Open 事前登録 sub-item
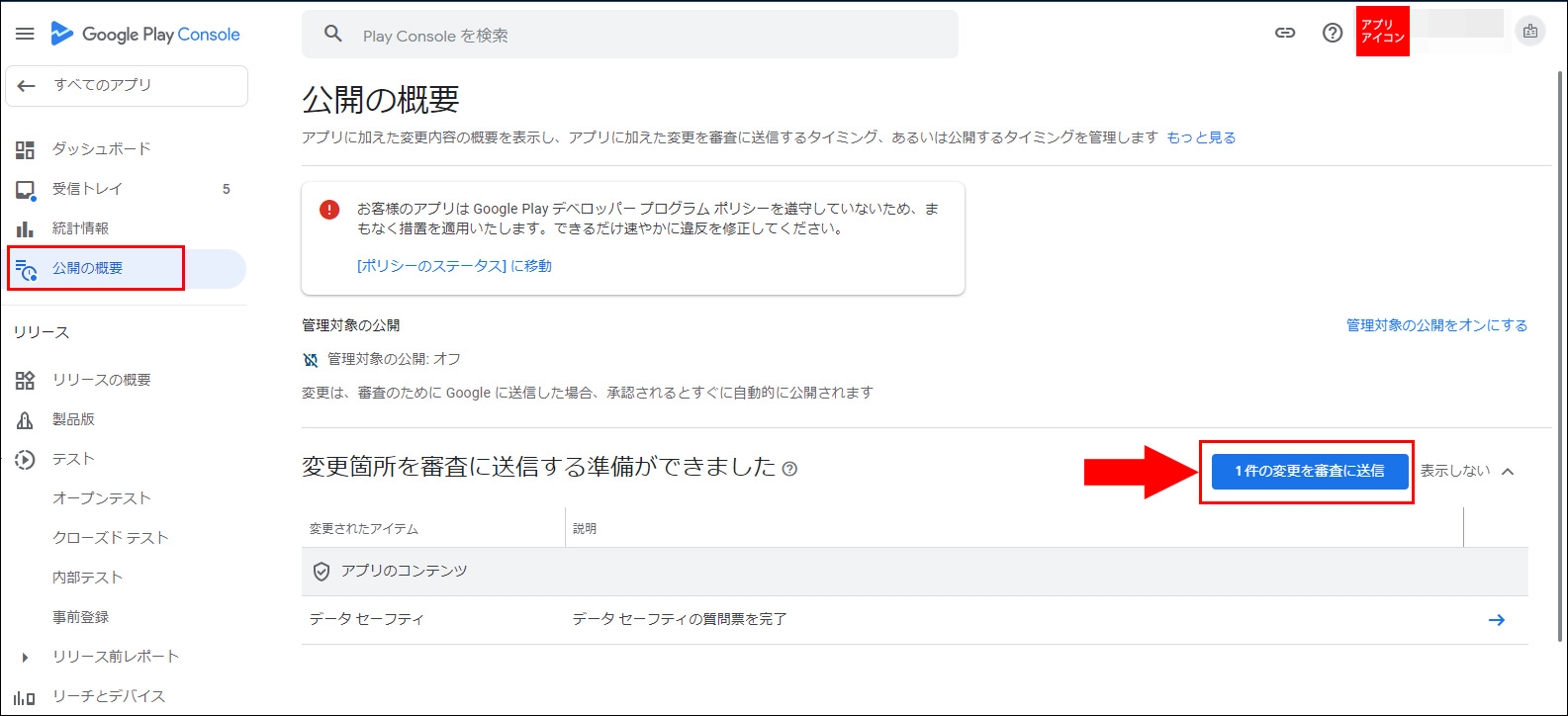 point(81,617)
